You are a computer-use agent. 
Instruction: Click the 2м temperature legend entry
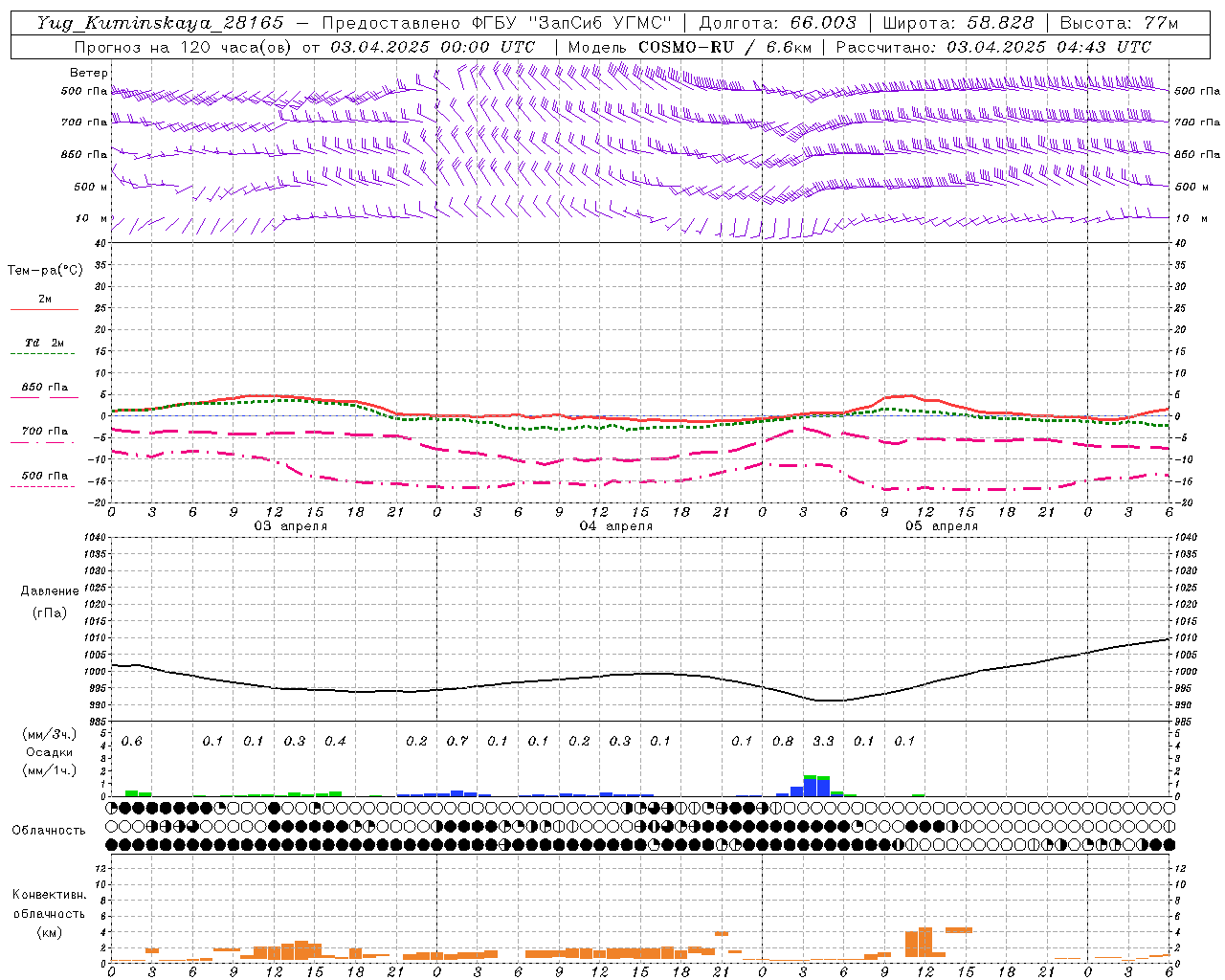(x=45, y=299)
